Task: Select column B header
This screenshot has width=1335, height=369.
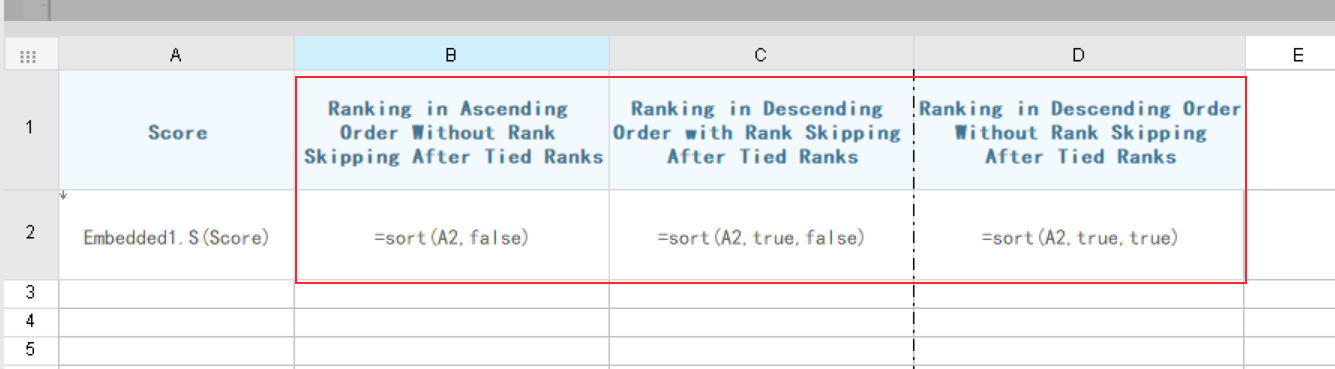Action: pos(452,55)
